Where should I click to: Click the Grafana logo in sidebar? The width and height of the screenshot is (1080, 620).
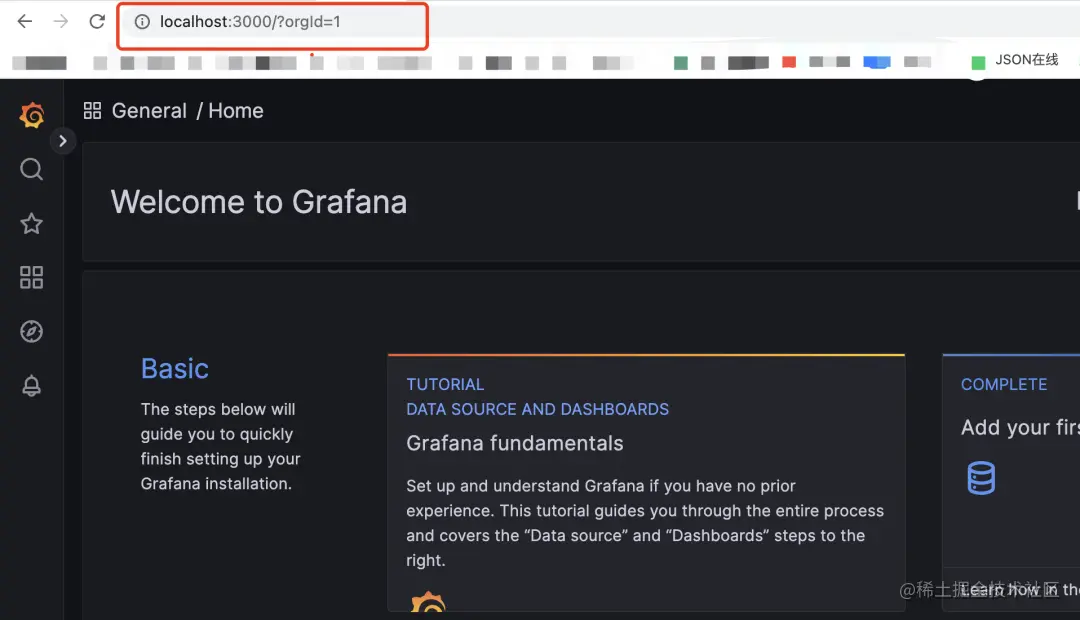pos(32,114)
